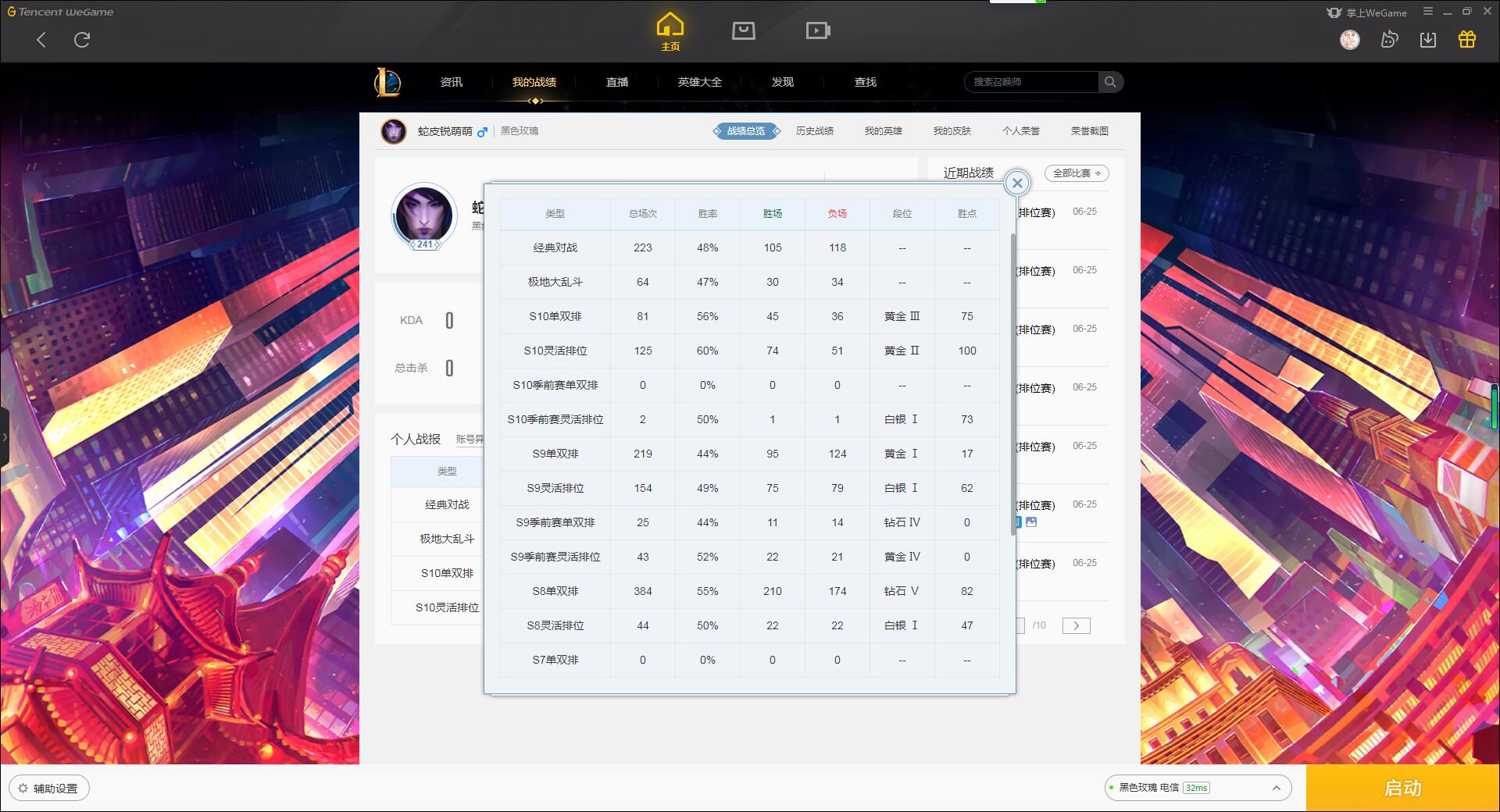Click the user avatar in title bar
The width and height of the screenshot is (1500, 812).
(x=1350, y=40)
